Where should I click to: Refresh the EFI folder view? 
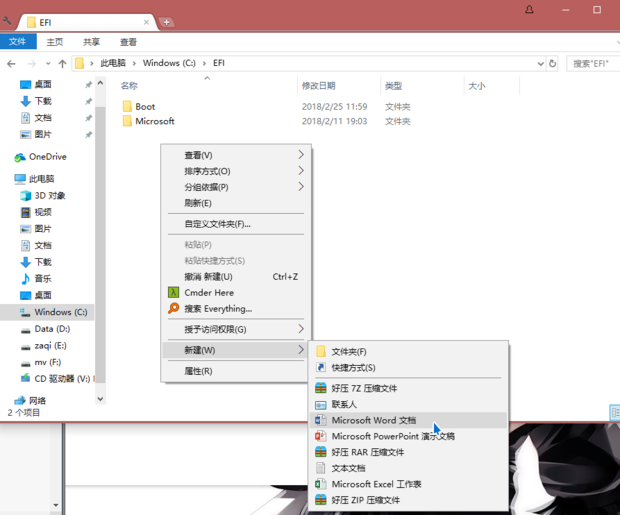point(552,63)
